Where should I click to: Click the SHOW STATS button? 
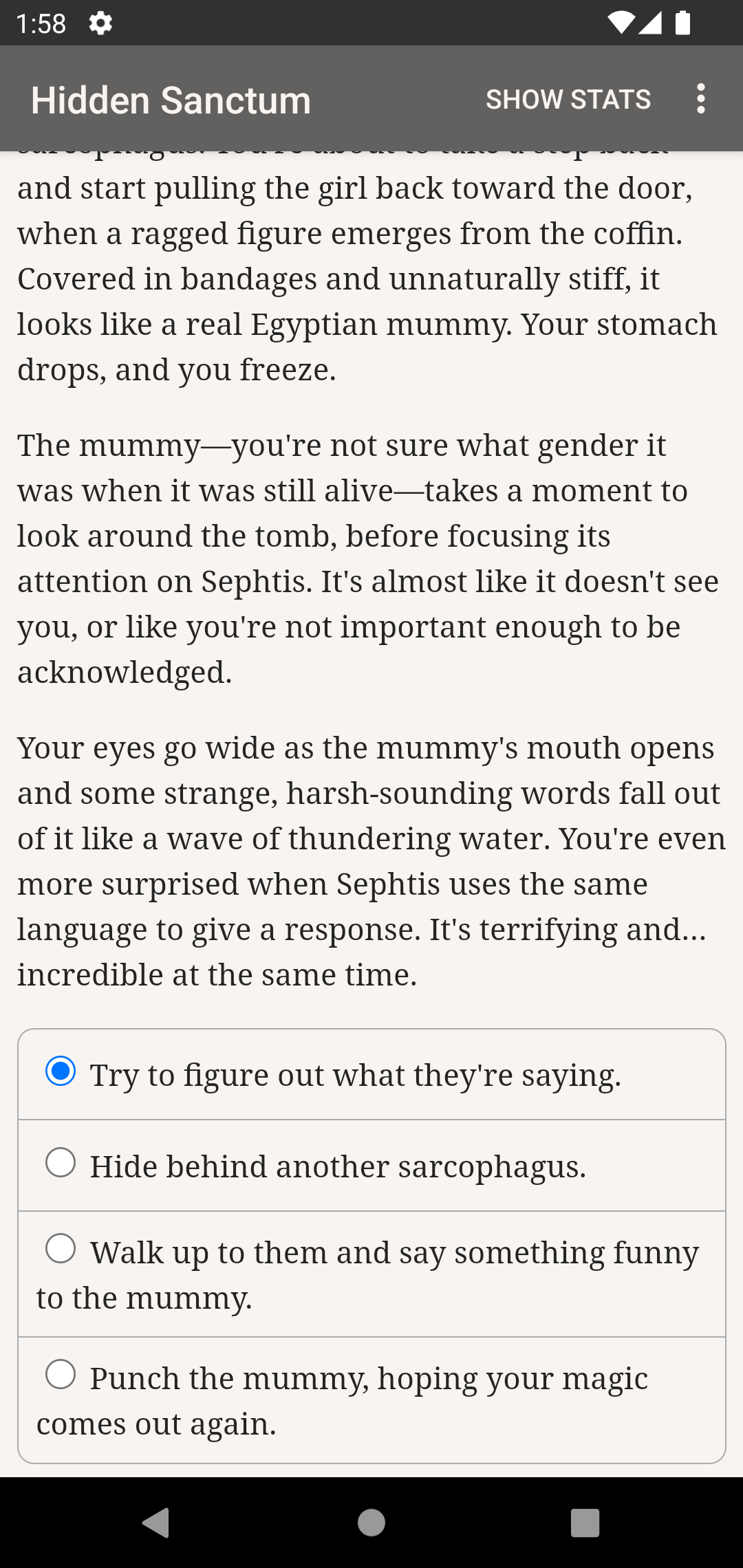pyautogui.click(x=568, y=100)
